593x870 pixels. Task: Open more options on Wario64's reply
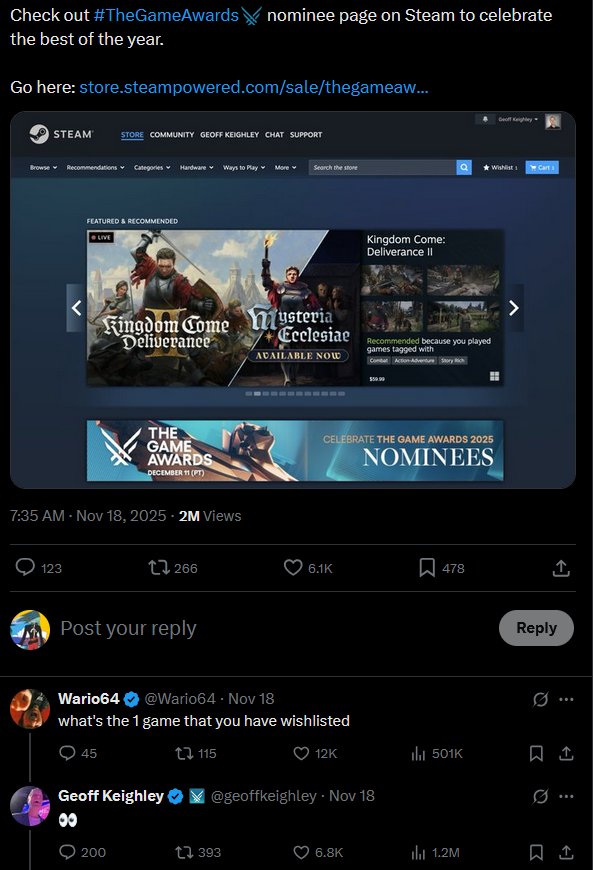coord(566,699)
